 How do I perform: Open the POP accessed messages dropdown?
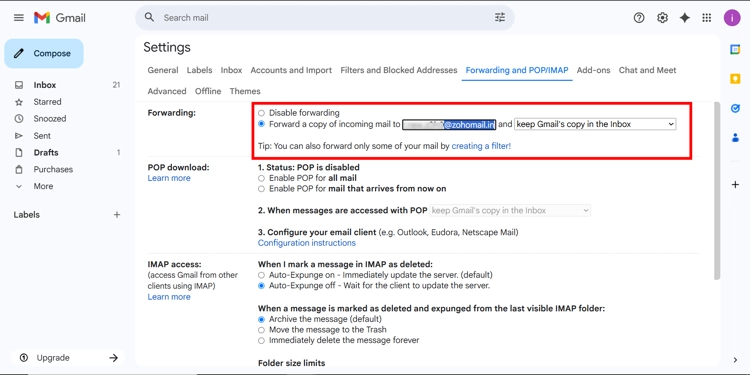(510, 210)
